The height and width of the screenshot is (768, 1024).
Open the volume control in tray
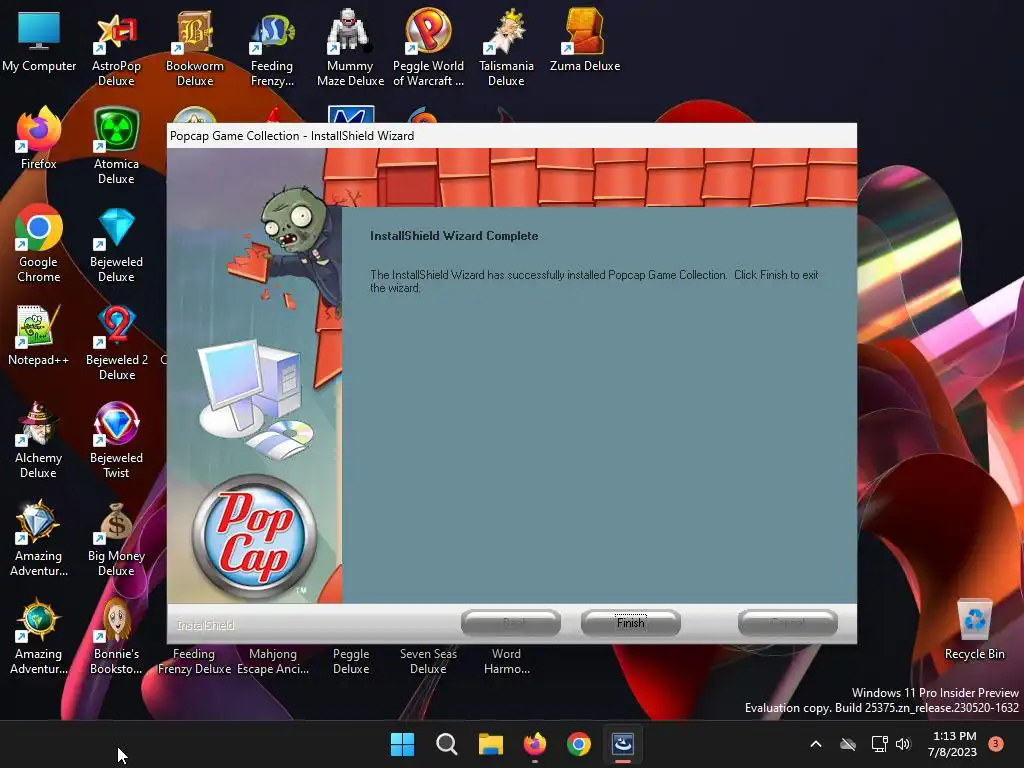click(x=903, y=744)
